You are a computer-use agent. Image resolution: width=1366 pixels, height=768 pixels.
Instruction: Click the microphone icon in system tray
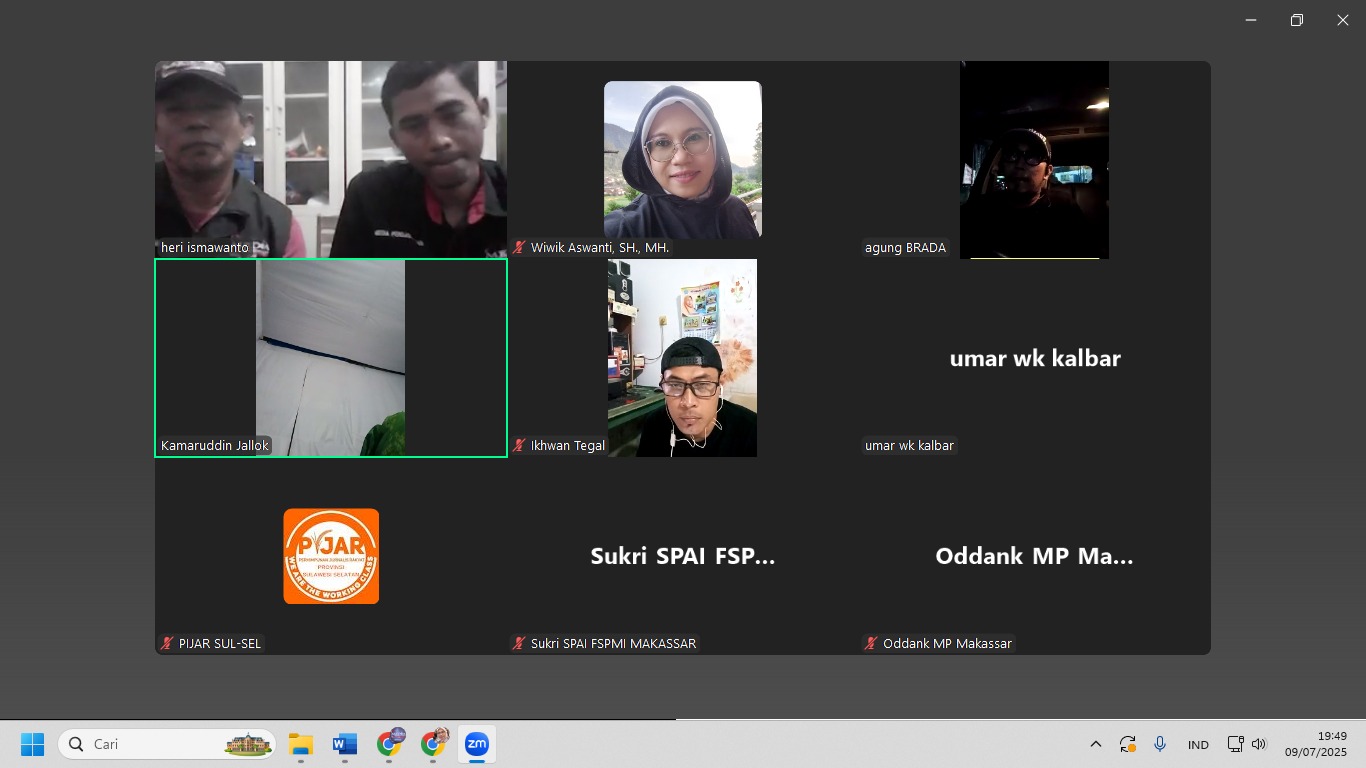click(x=1160, y=744)
